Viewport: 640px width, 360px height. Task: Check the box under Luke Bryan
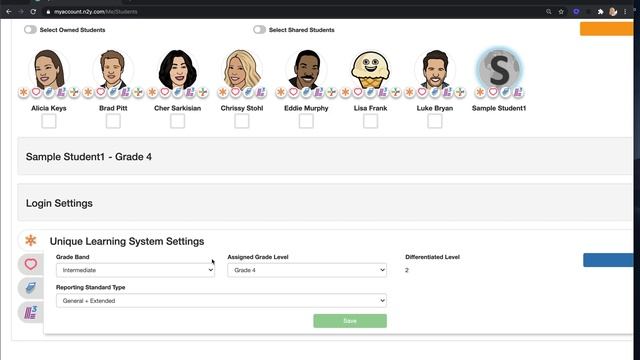click(435, 121)
